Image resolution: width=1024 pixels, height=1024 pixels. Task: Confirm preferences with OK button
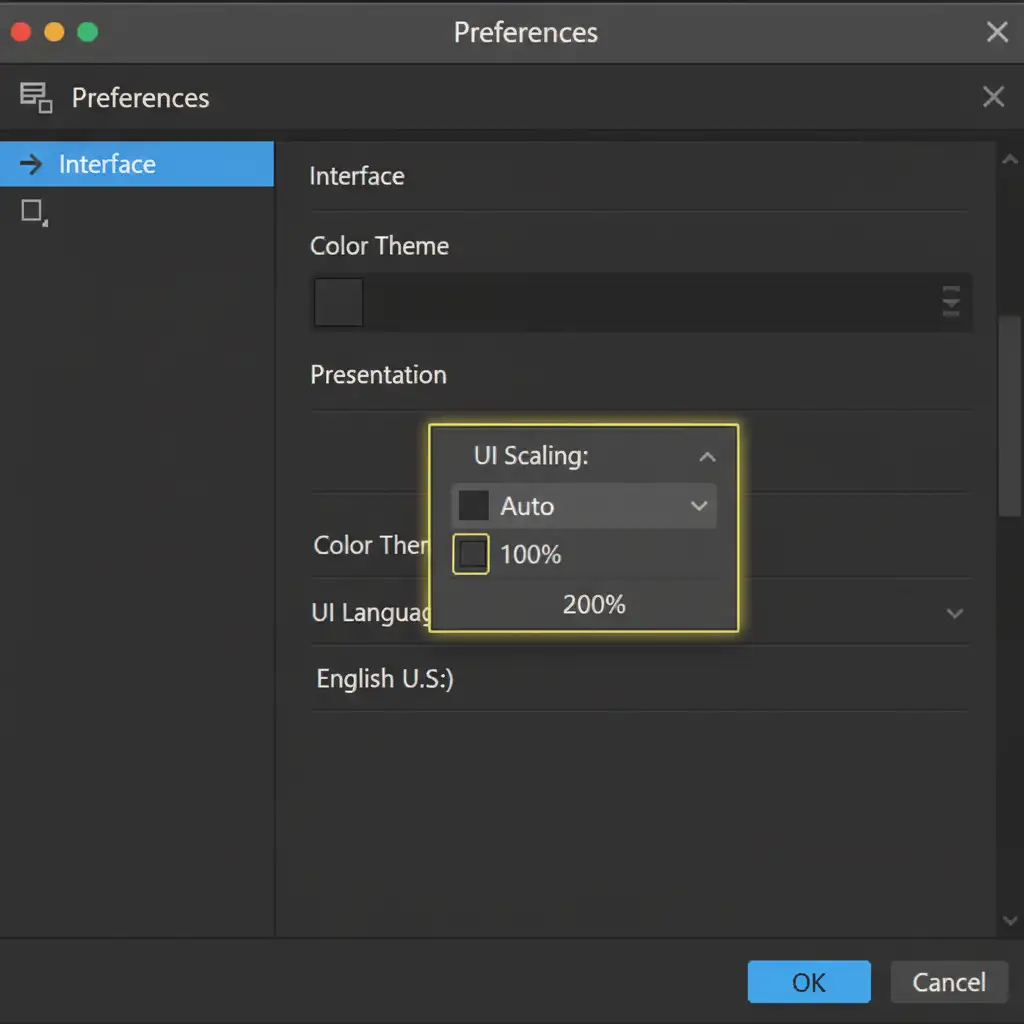point(808,982)
